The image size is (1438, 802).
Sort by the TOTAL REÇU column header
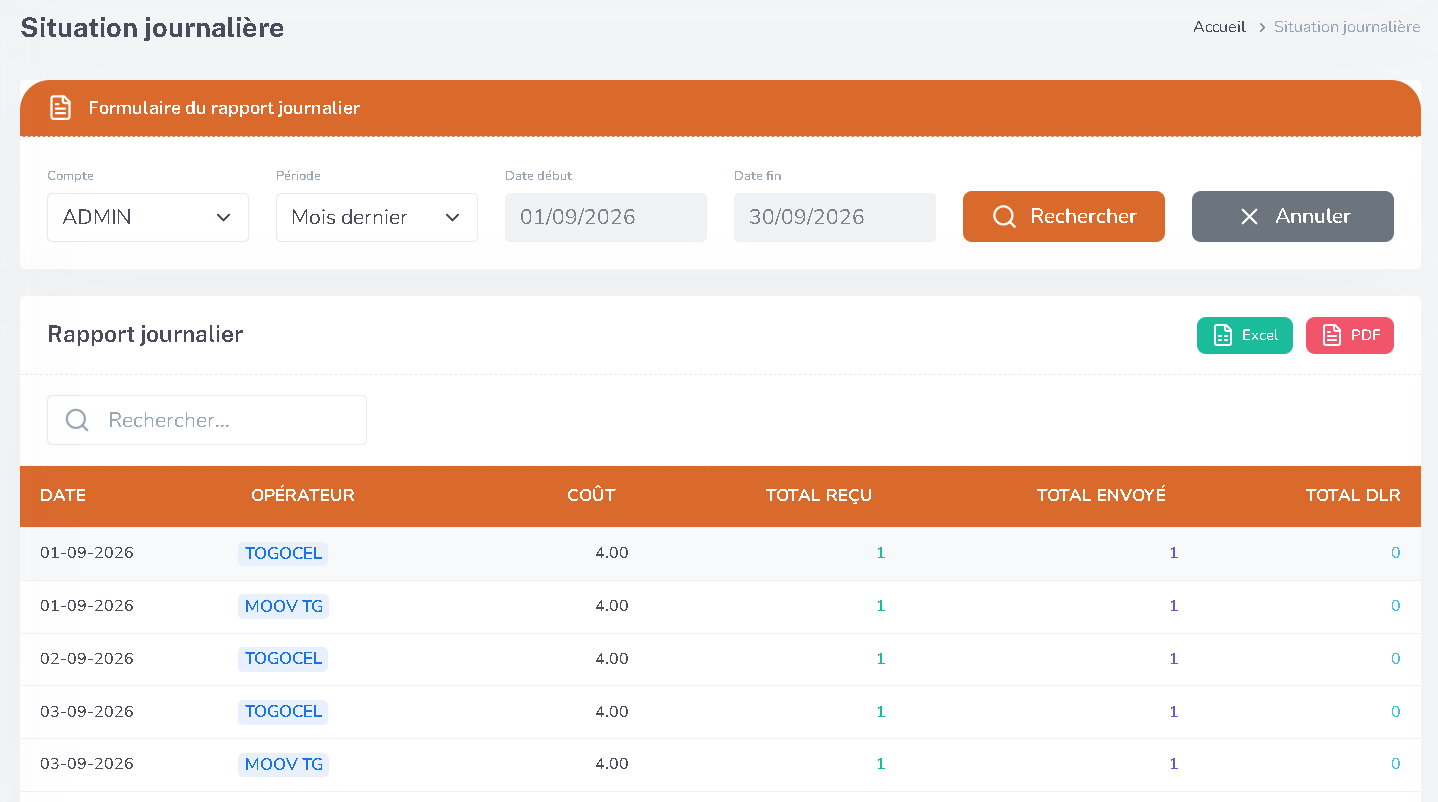coord(819,495)
